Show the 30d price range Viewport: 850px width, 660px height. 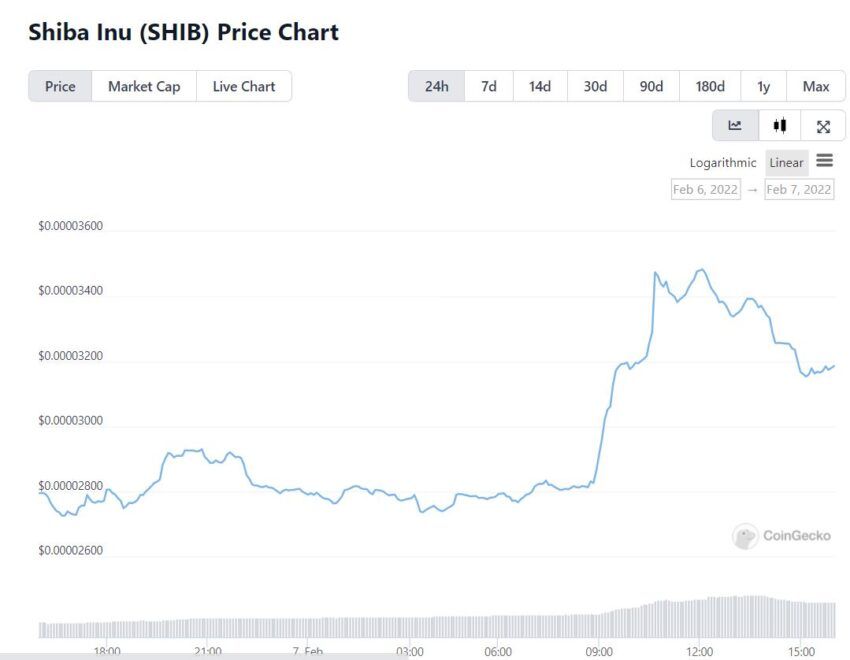pos(595,86)
